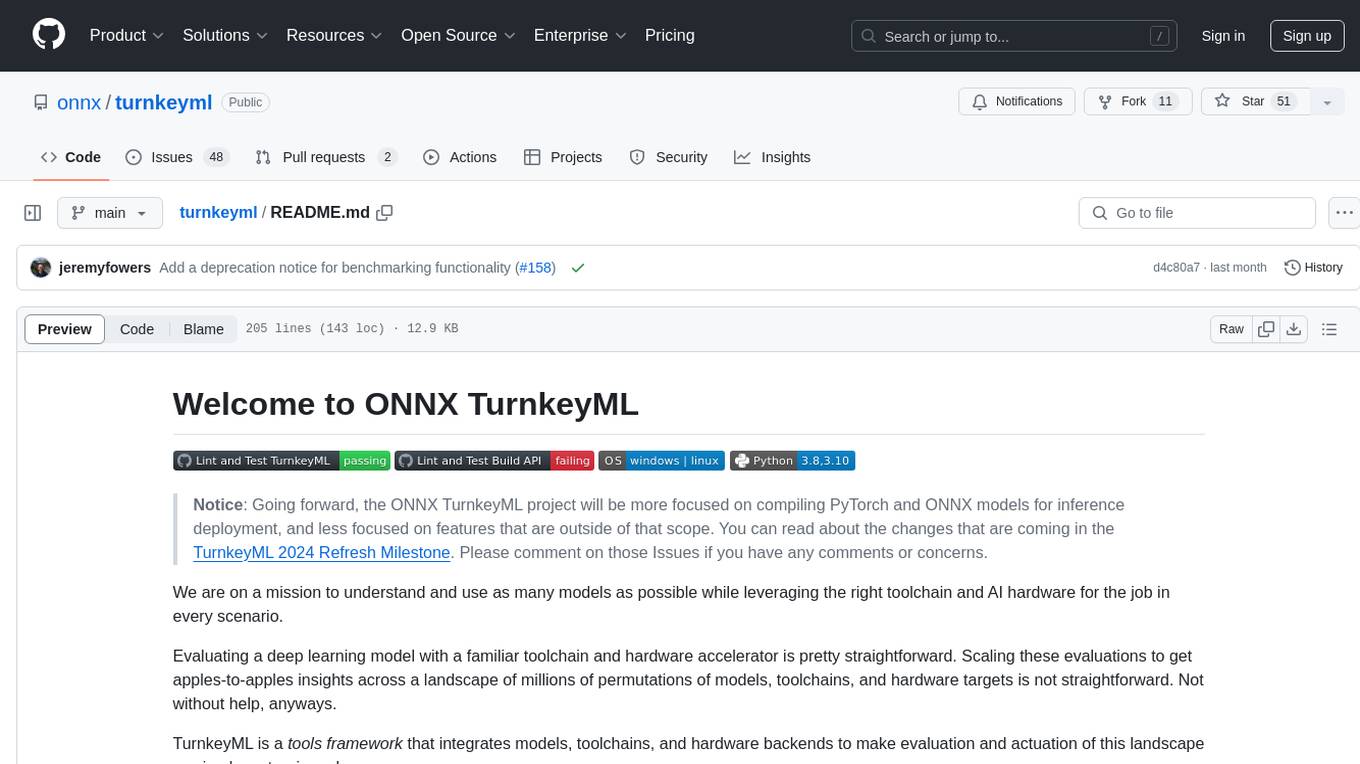Viewport: 1360px width, 764px height.
Task: Click the Welcome to ONNX TurnkeyML heading
Action: coord(406,404)
